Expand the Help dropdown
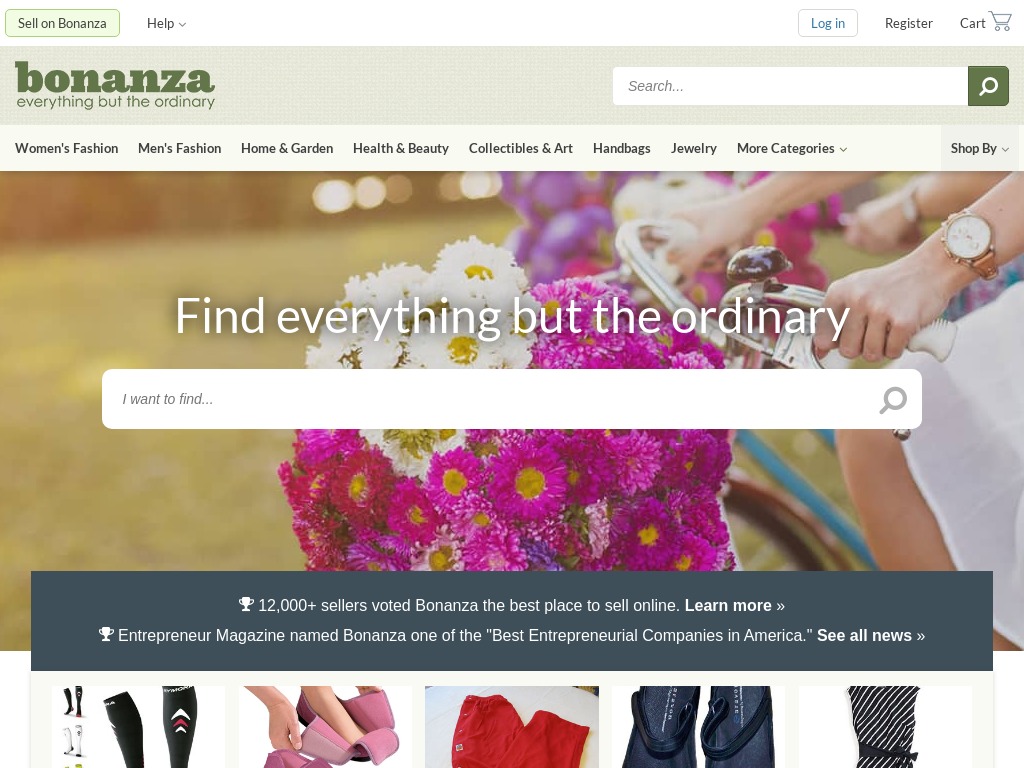This screenshot has height=768, width=1024. [167, 24]
